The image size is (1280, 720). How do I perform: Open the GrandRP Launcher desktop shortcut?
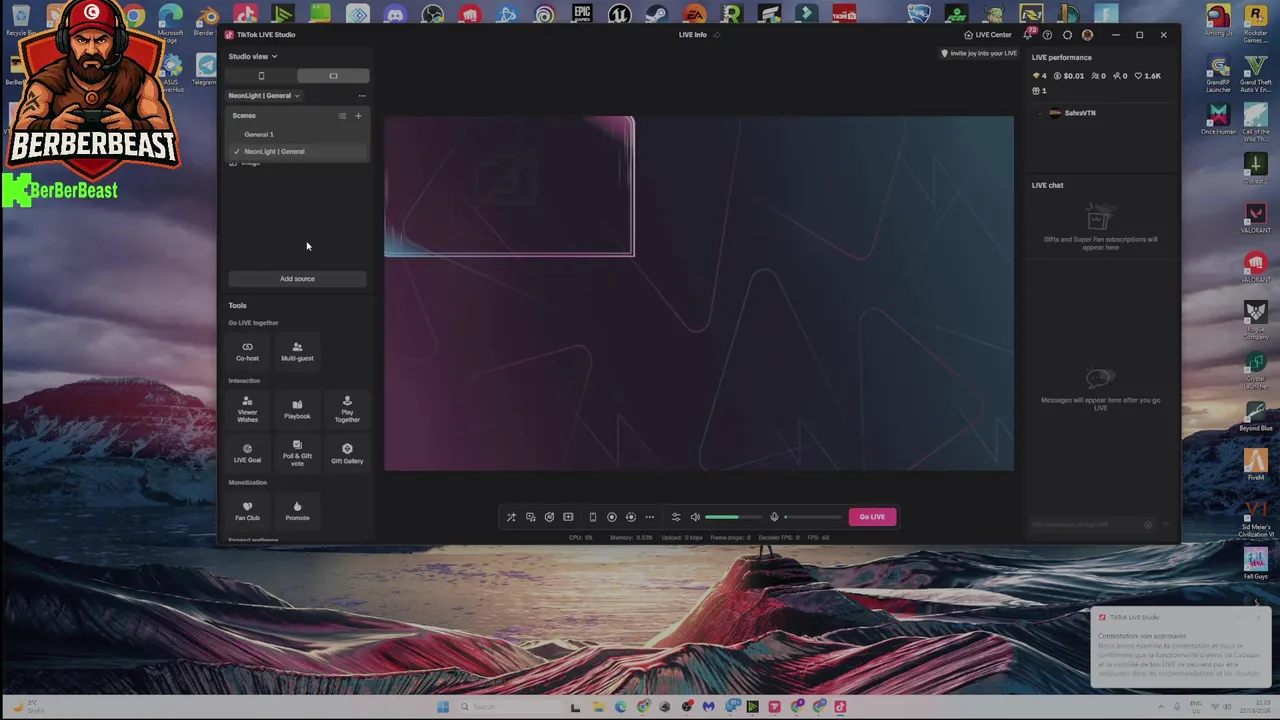coord(1218,72)
